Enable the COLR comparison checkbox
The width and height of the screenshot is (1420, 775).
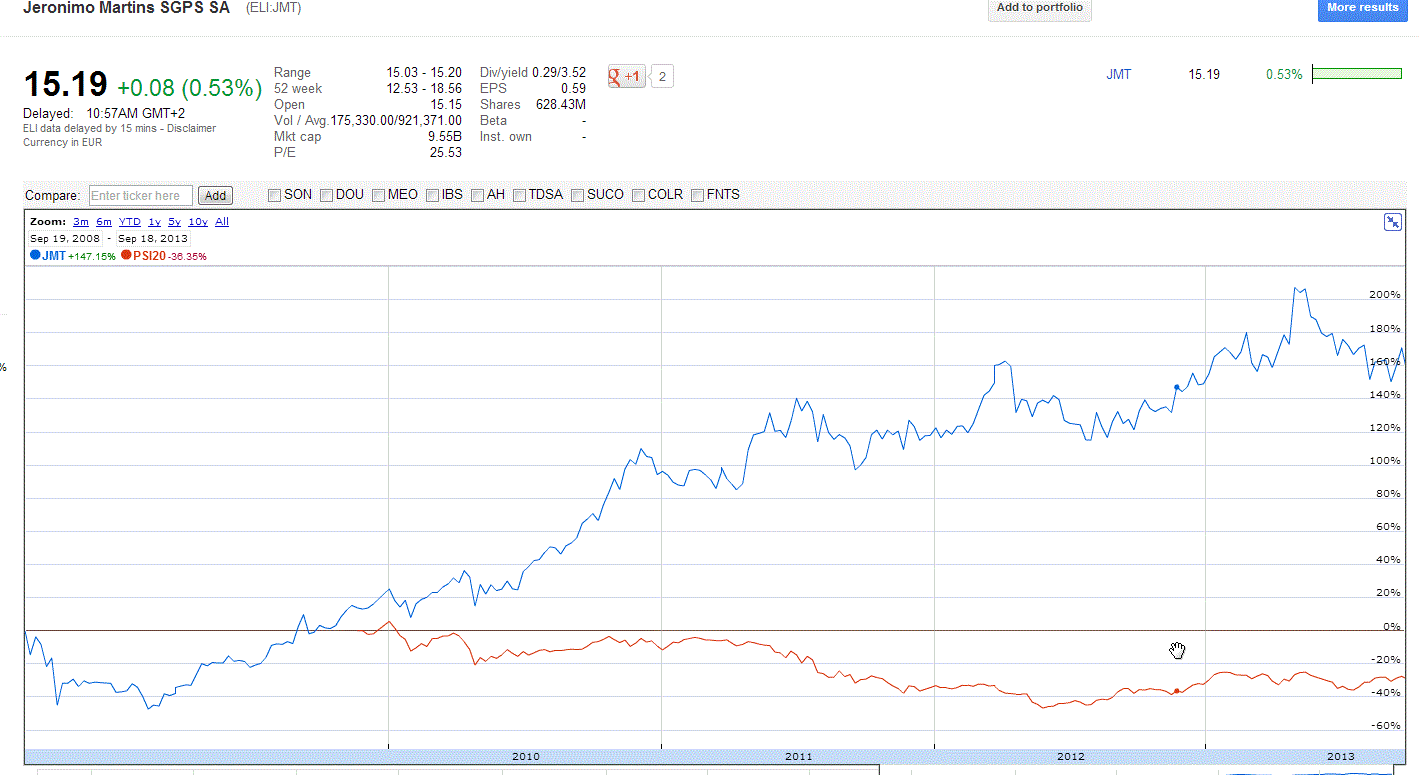point(639,195)
